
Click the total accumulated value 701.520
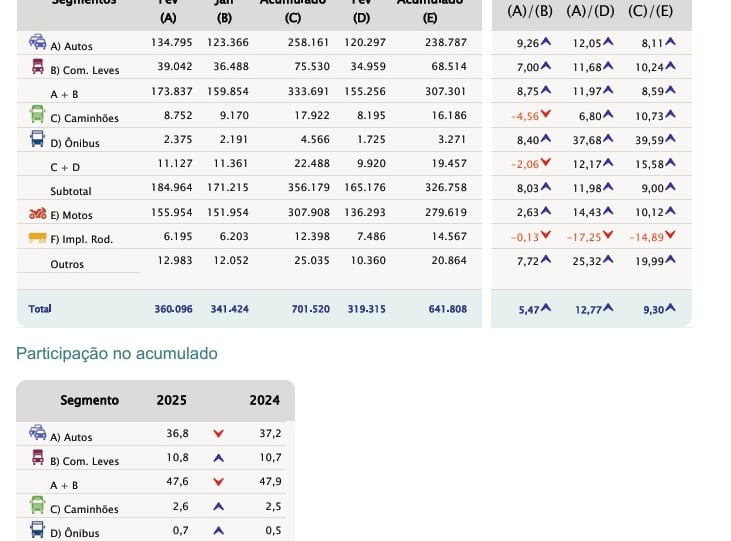(x=310, y=309)
